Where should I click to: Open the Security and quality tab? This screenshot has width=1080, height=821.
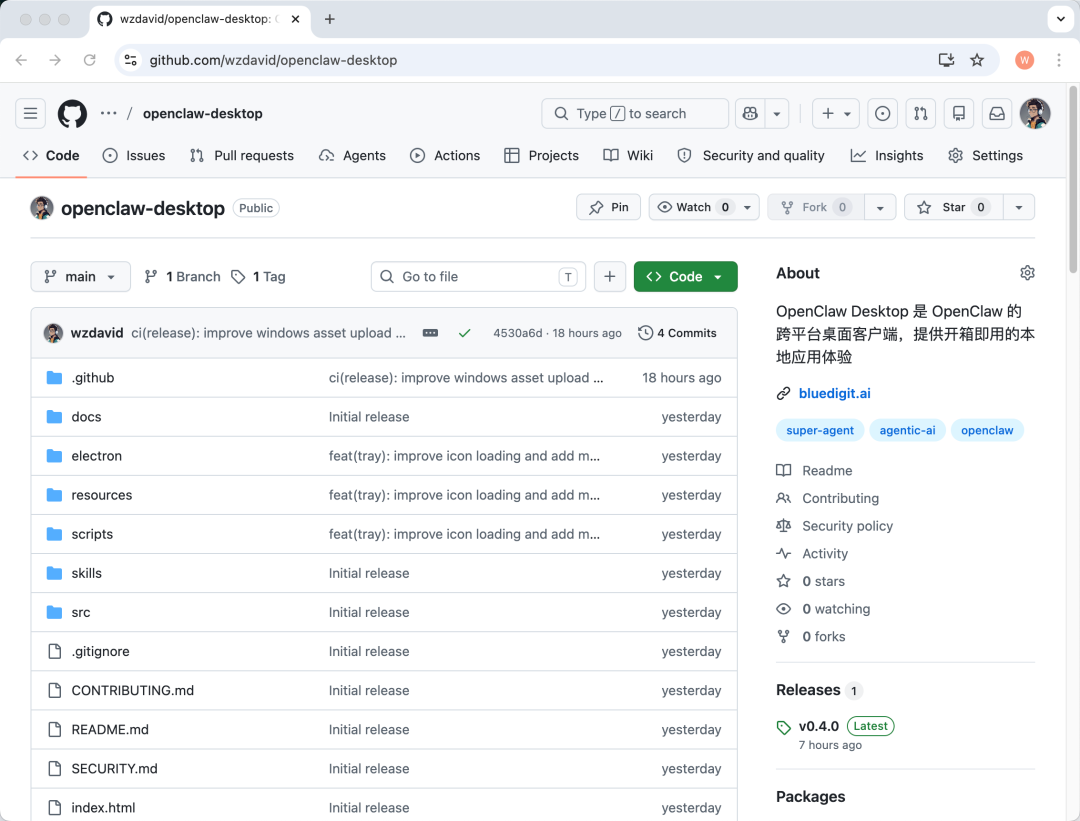click(751, 156)
